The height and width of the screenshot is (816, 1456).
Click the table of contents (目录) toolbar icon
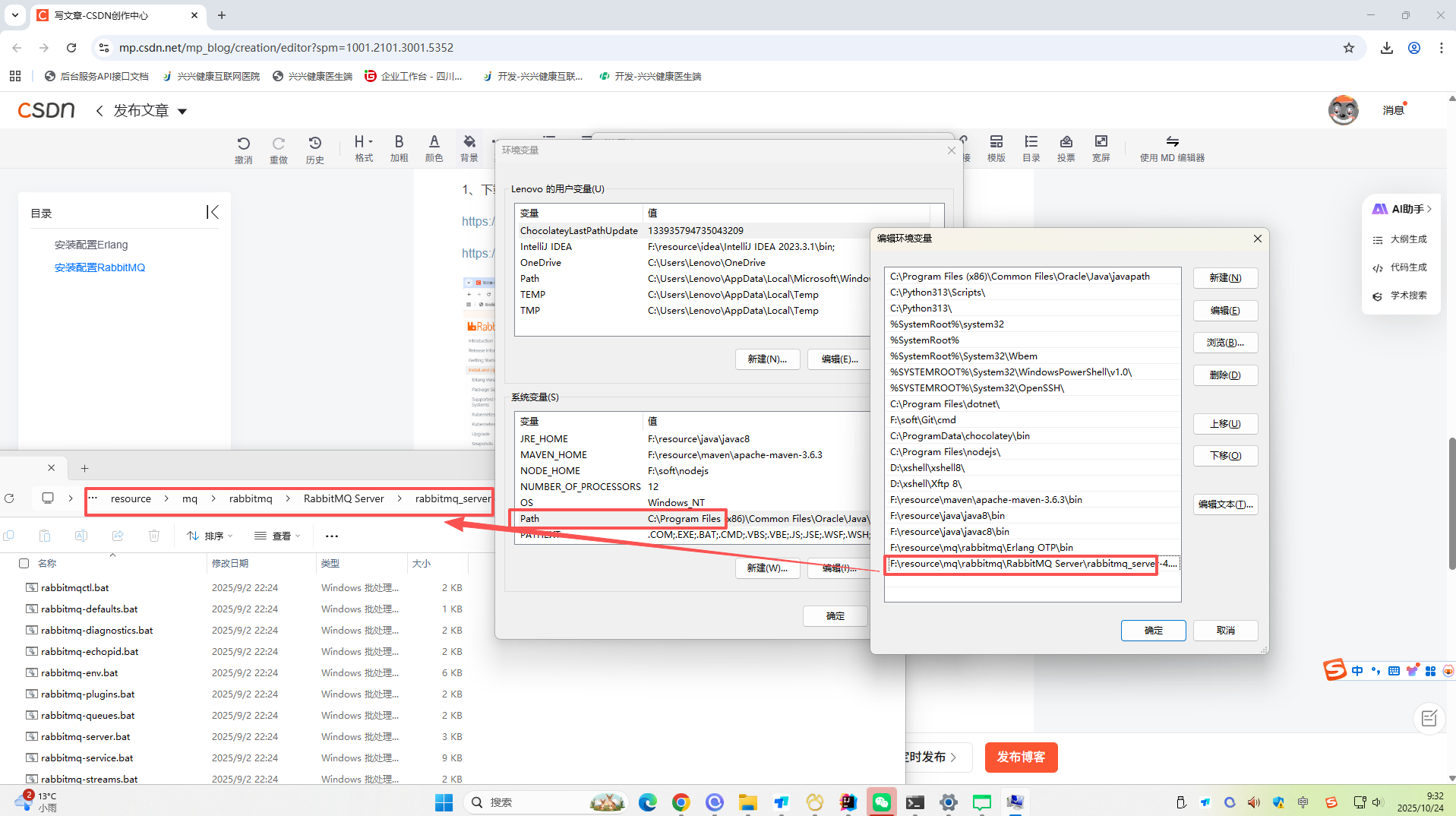(x=1031, y=148)
